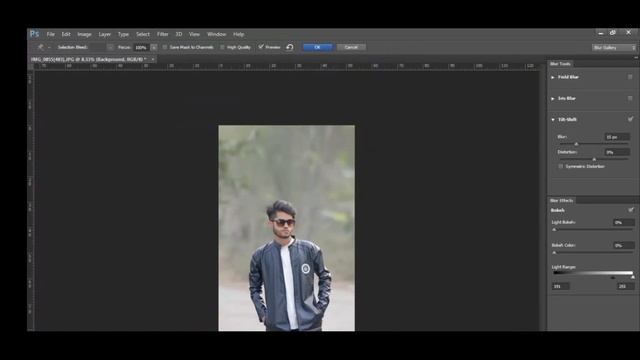The image size is (640, 360).
Task: Open the Filter menu
Action: (x=162, y=34)
